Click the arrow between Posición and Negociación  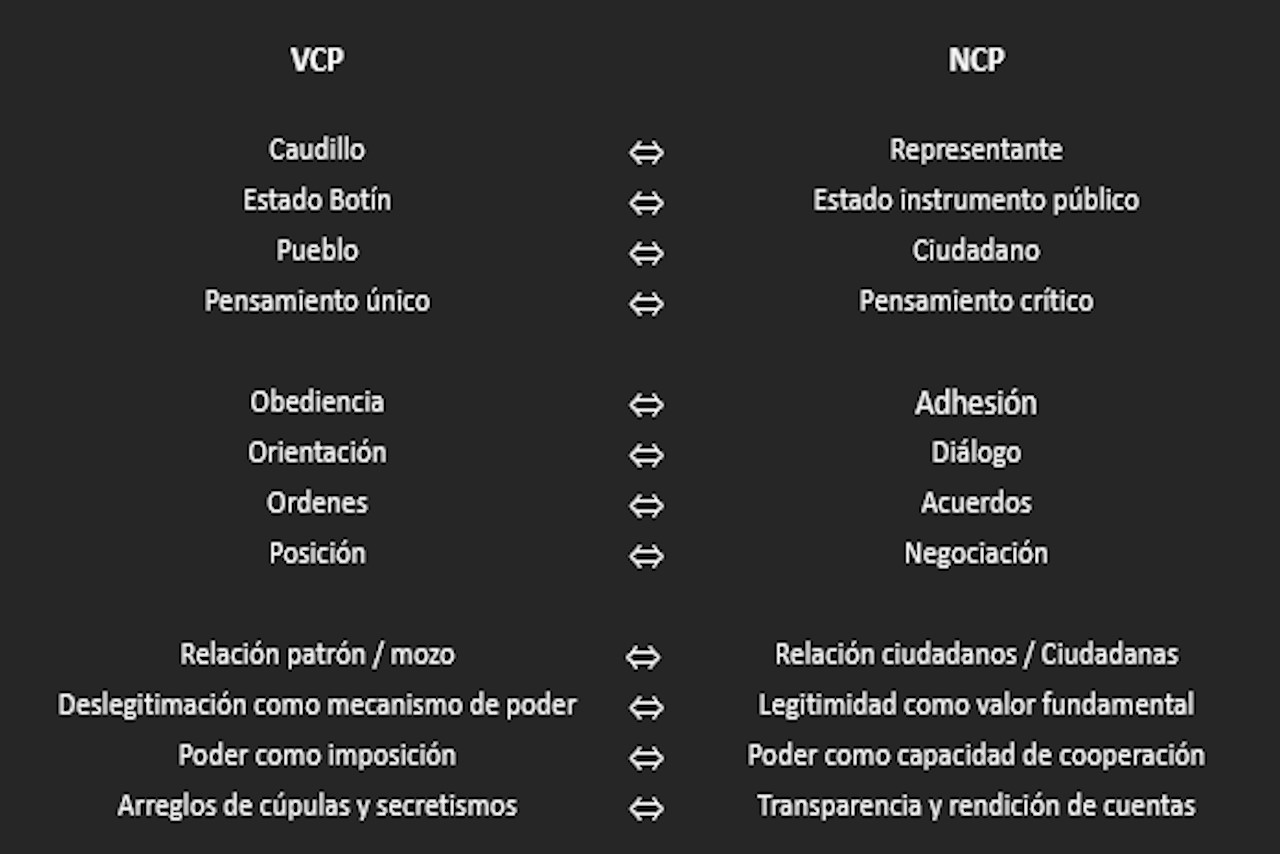click(x=645, y=556)
